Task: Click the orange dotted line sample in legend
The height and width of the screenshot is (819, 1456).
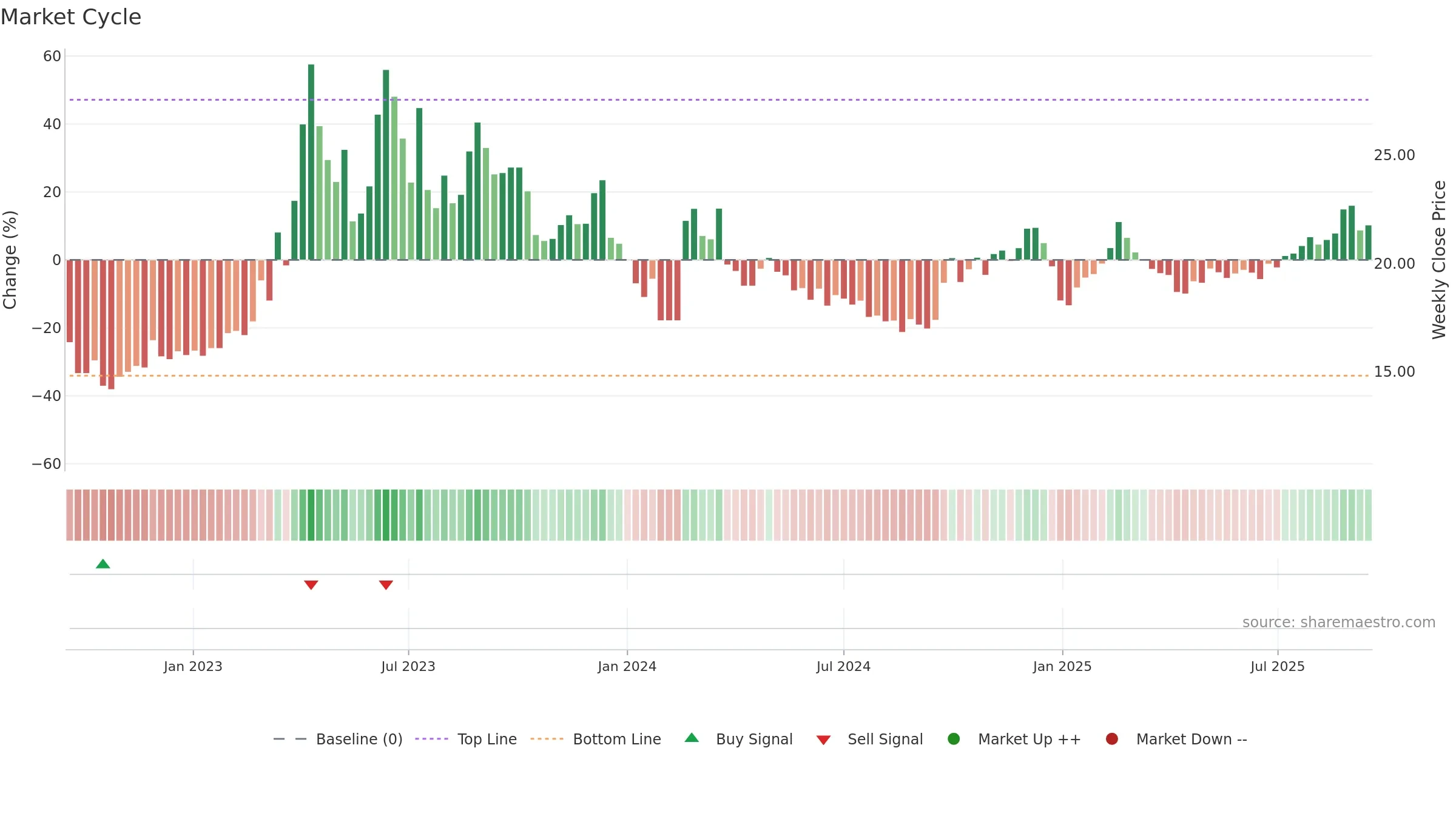Action: [x=547, y=739]
